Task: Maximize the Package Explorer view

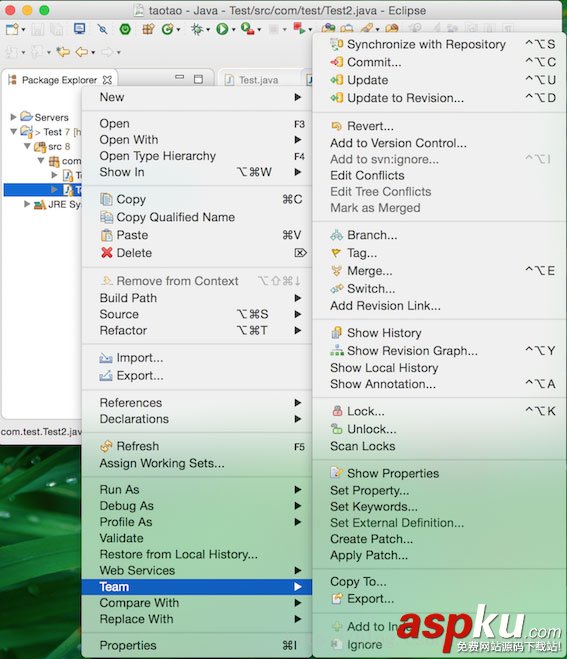Action: [198, 79]
